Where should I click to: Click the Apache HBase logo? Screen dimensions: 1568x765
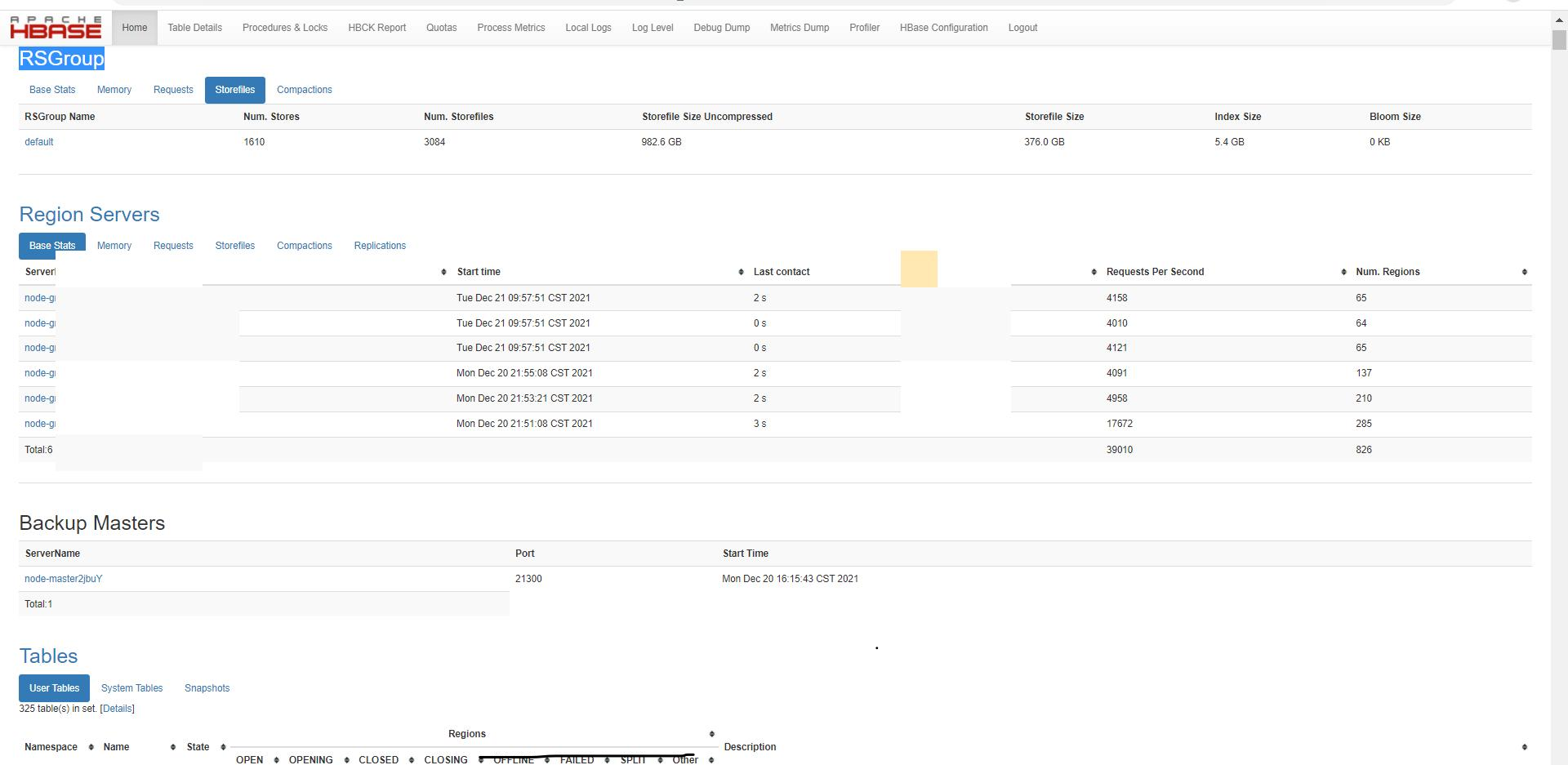pyautogui.click(x=55, y=27)
